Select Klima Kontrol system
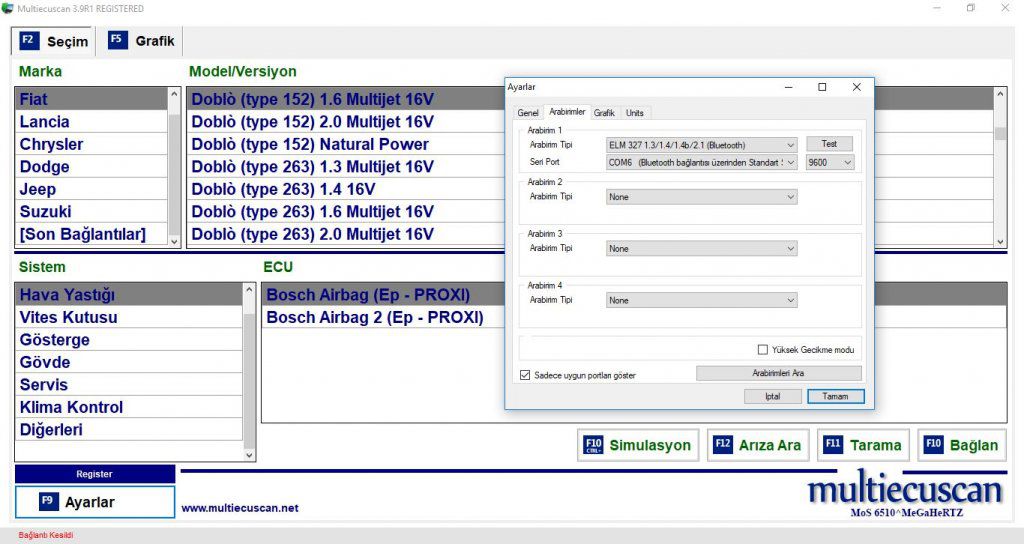1024x544 pixels. tap(129, 408)
